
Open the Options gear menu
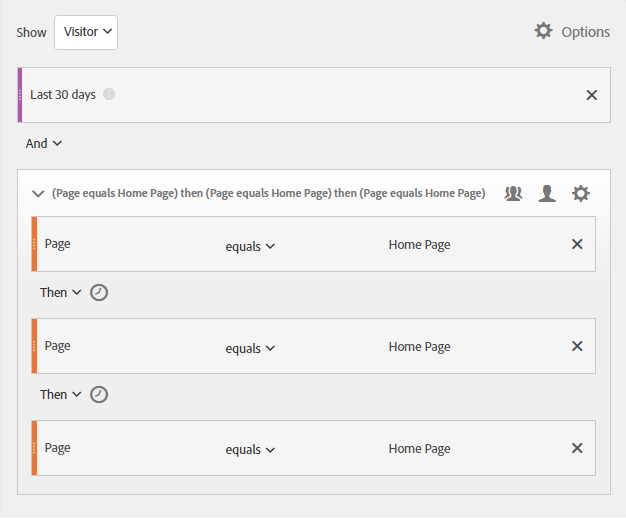pyautogui.click(x=571, y=31)
